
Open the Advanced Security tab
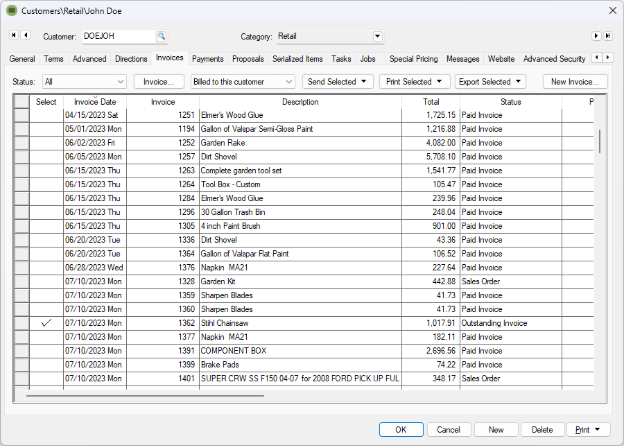(554, 59)
